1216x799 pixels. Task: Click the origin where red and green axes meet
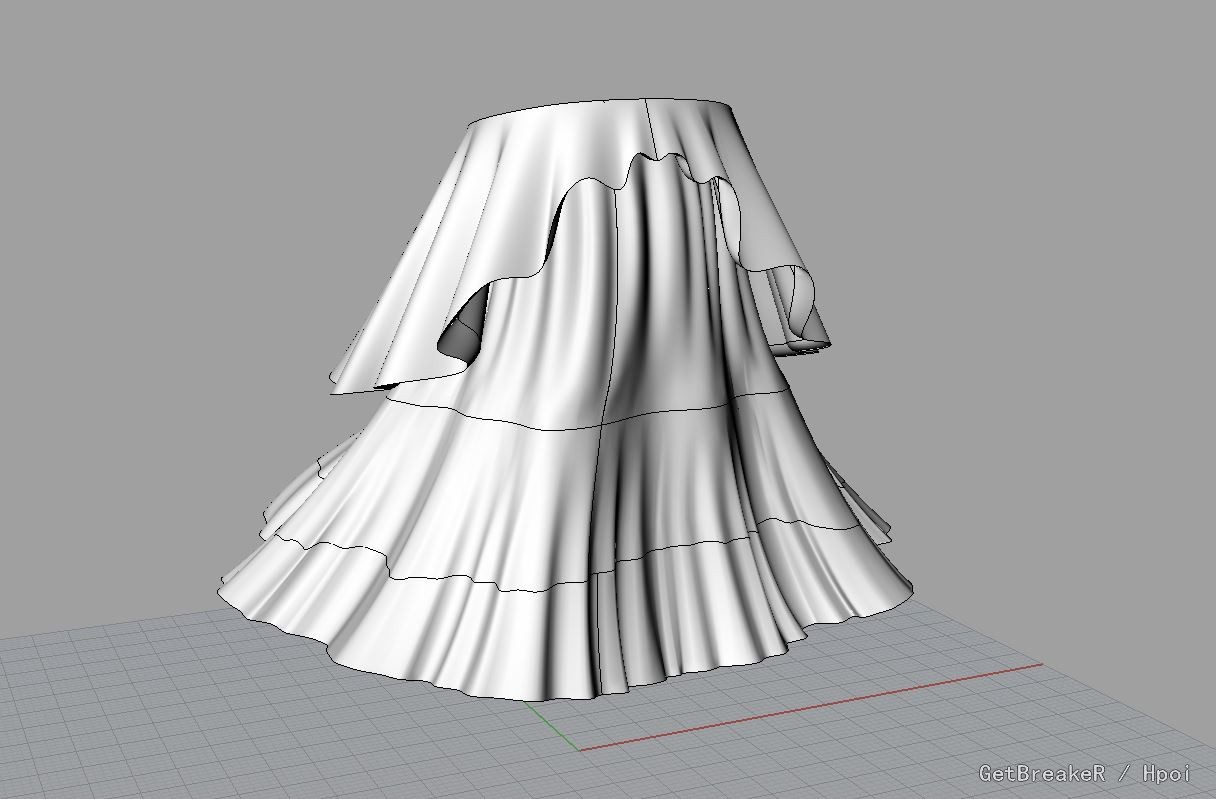(579, 748)
